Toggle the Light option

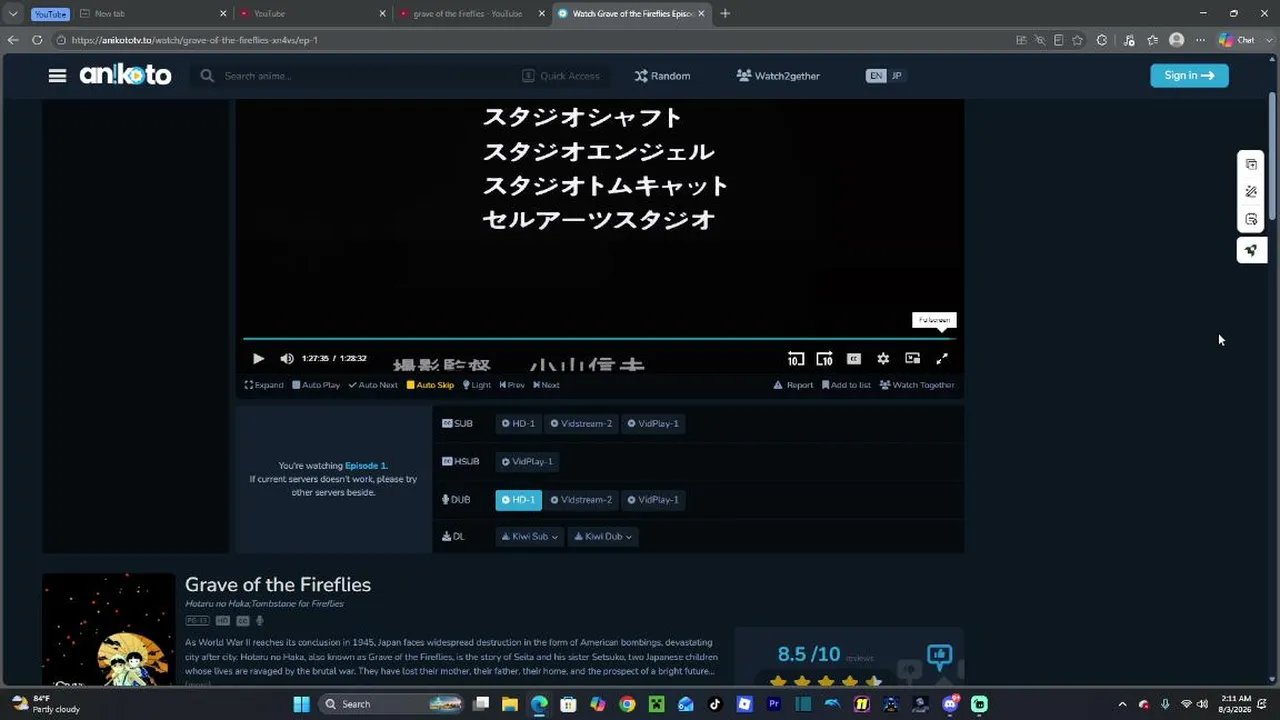(x=477, y=385)
